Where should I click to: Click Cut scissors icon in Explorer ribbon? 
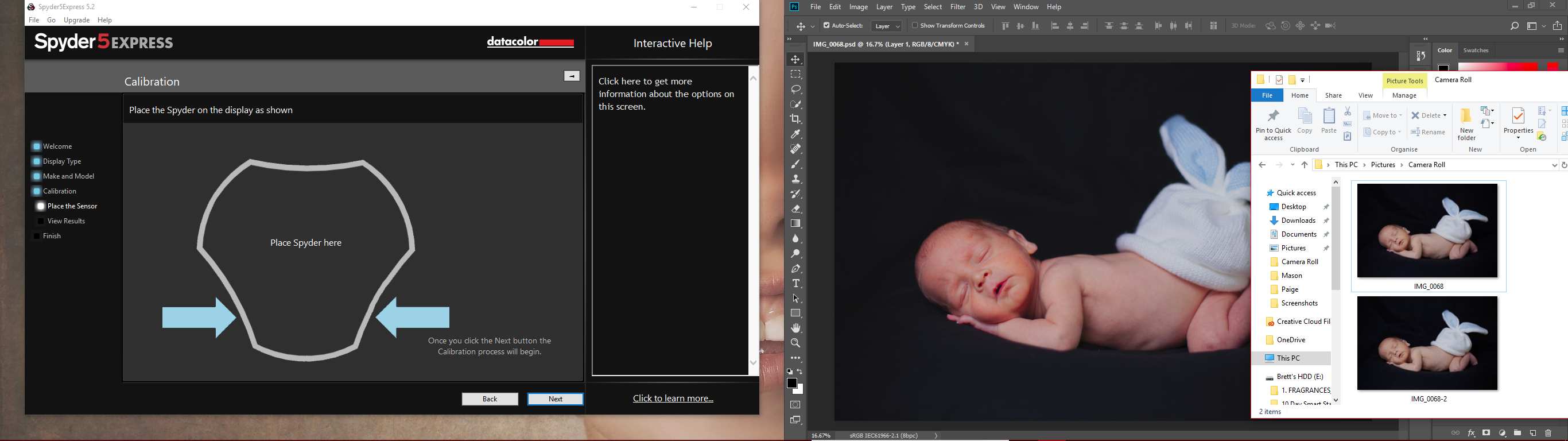pyautogui.click(x=1348, y=111)
